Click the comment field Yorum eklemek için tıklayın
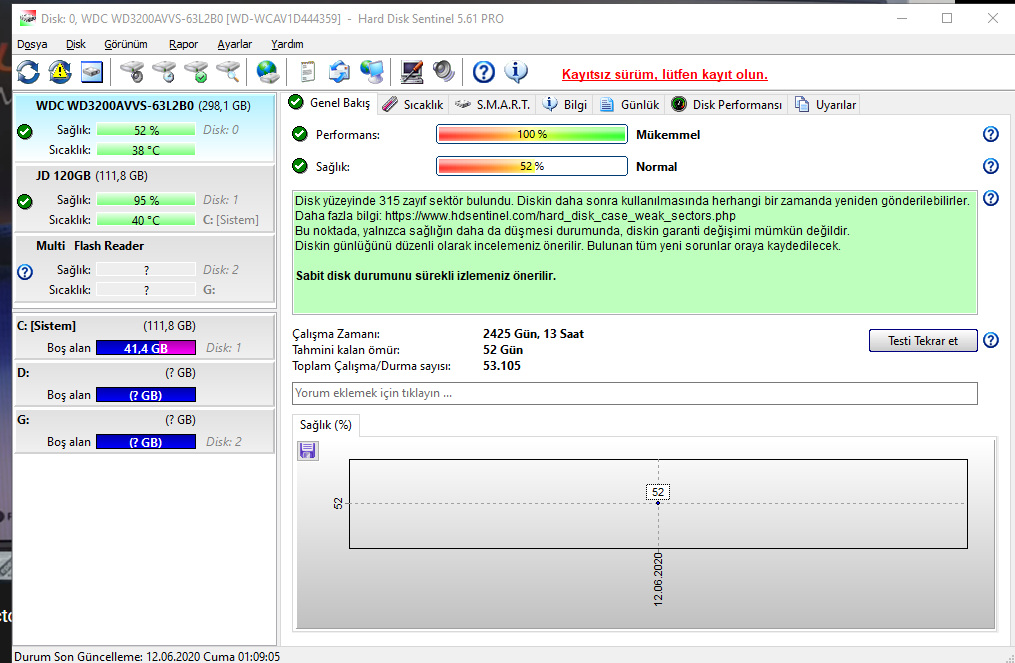 (x=634, y=393)
